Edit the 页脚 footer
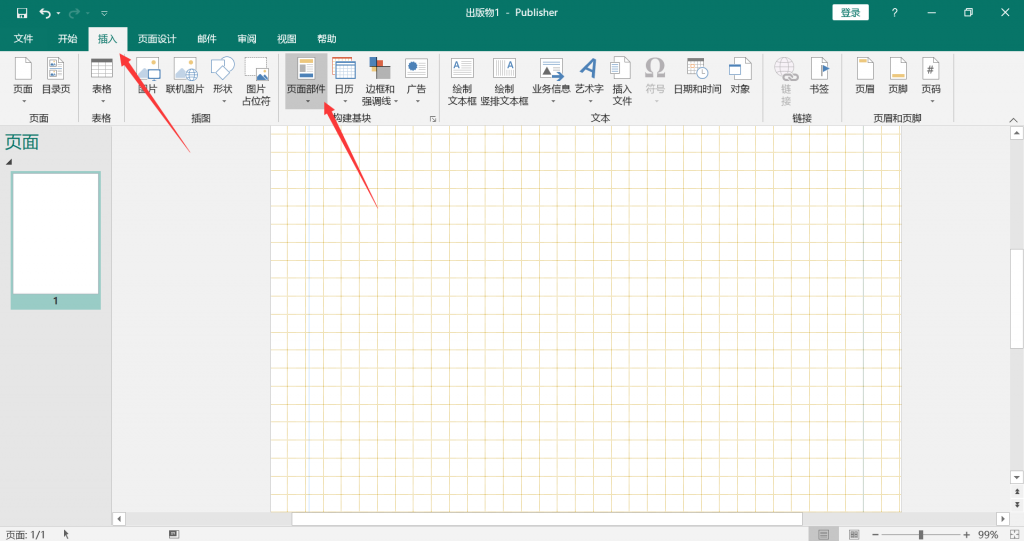The height and width of the screenshot is (541, 1024). coord(898,76)
